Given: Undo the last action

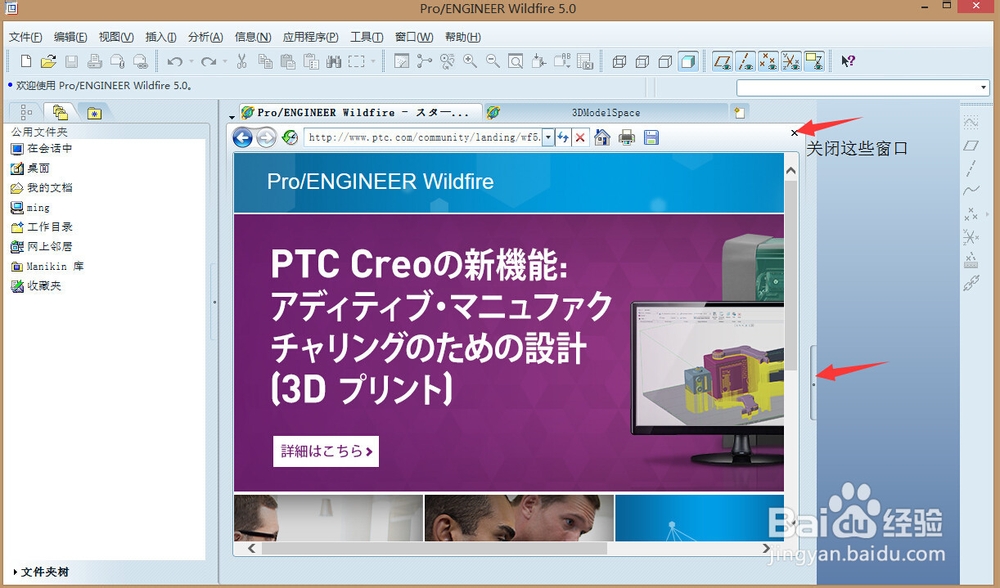Looking at the screenshot, I should (x=175, y=61).
